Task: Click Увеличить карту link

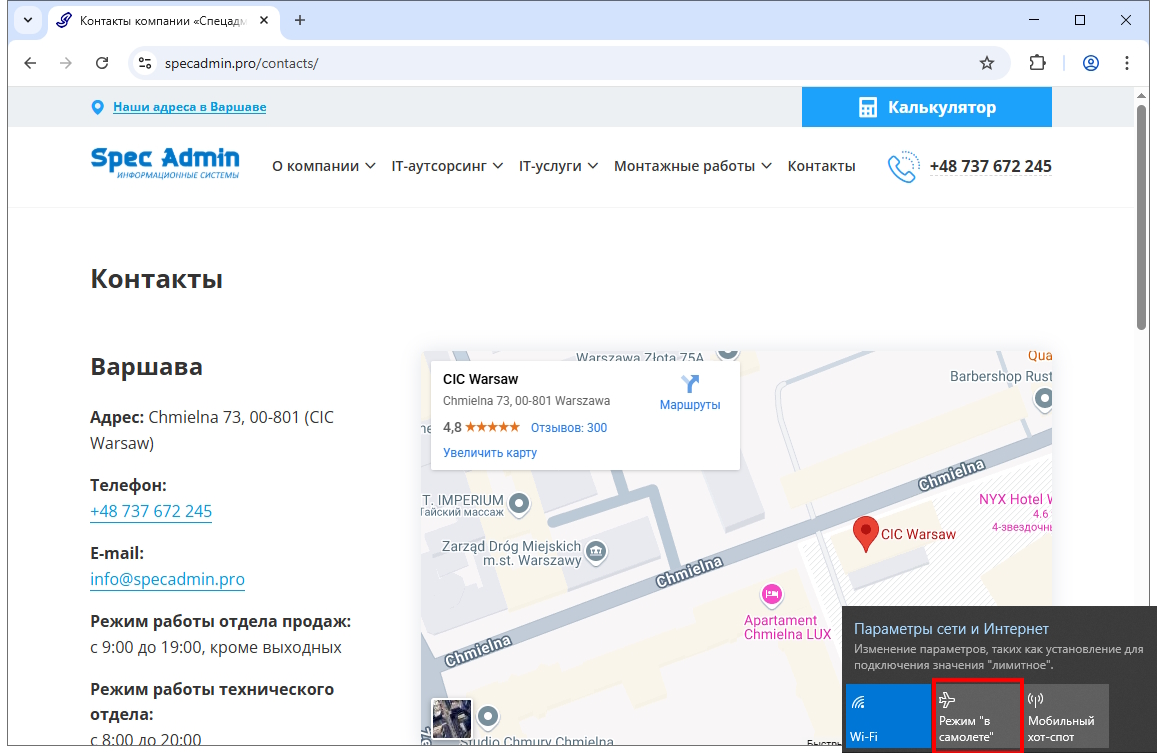Action: click(x=490, y=453)
